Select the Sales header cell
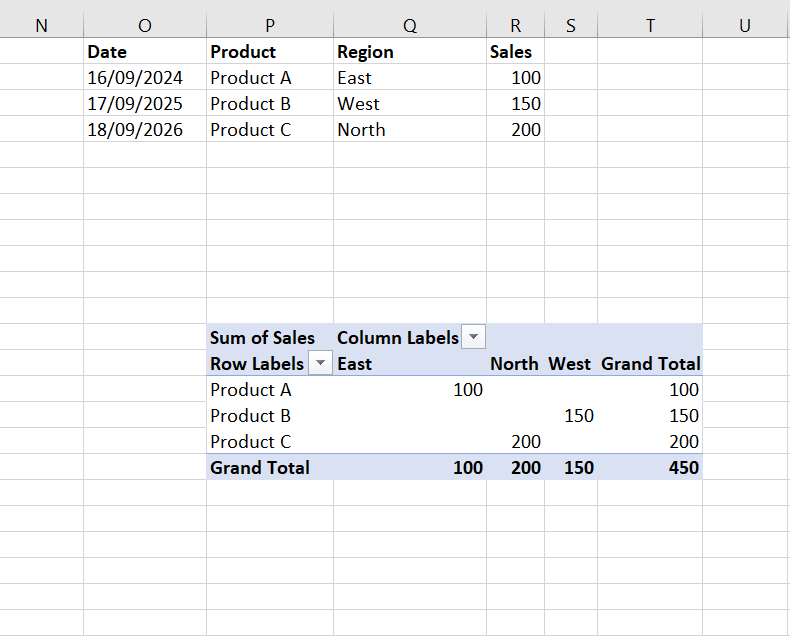790x636 pixels. (x=511, y=52)
